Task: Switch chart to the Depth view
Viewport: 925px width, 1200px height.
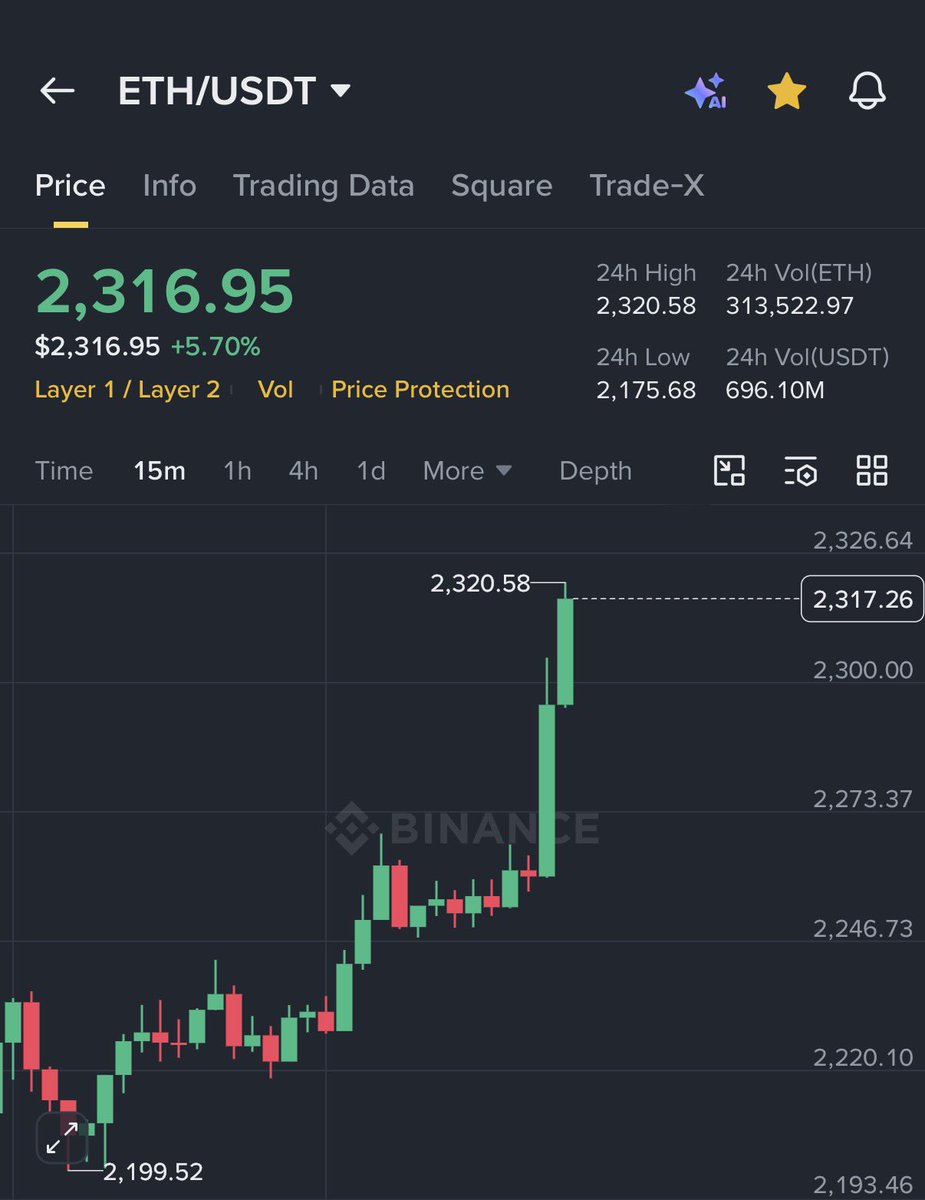Action: tap(595, 471)
